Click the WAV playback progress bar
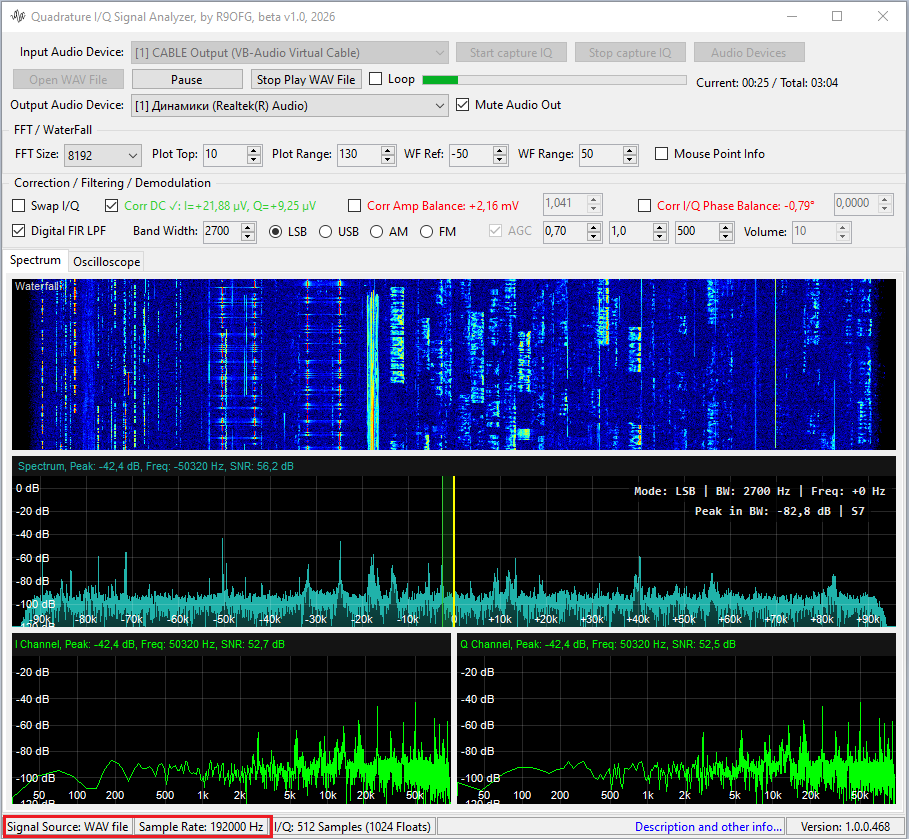Image resolution: width=909 pixels, height=839 pixels. 554,80
